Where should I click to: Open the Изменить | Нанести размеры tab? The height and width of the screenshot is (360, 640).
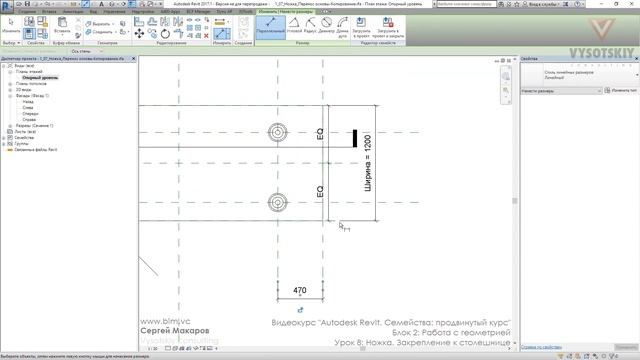point(286,12)
